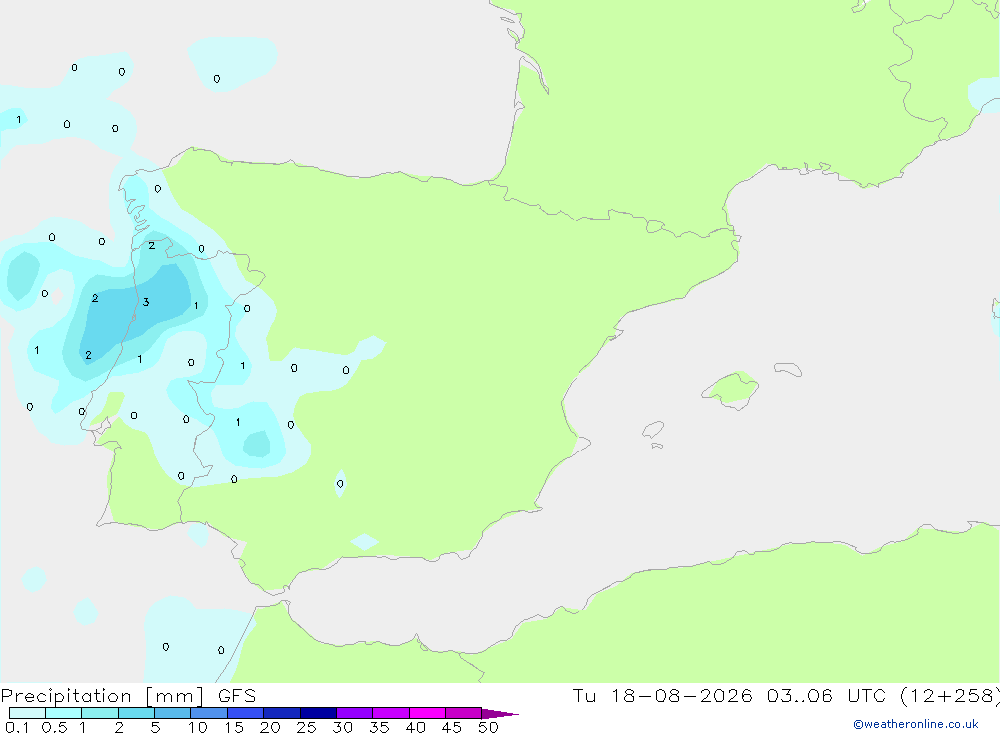Pick the 10–15 mm legend swatch
The width and height of the screenshot is (1000, 733).
(209, 713)
